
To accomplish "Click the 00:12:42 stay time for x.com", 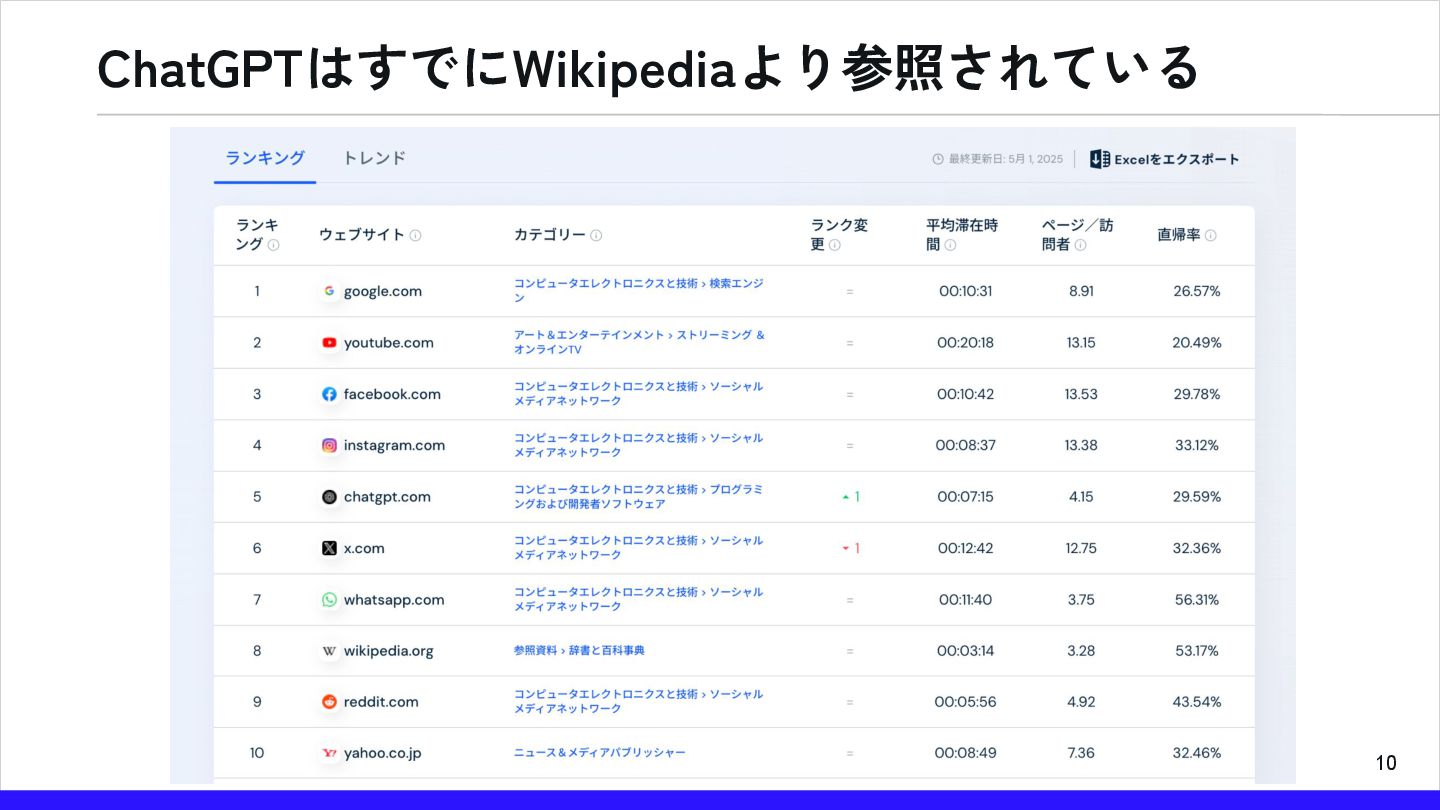I will (x=965, y=548).
